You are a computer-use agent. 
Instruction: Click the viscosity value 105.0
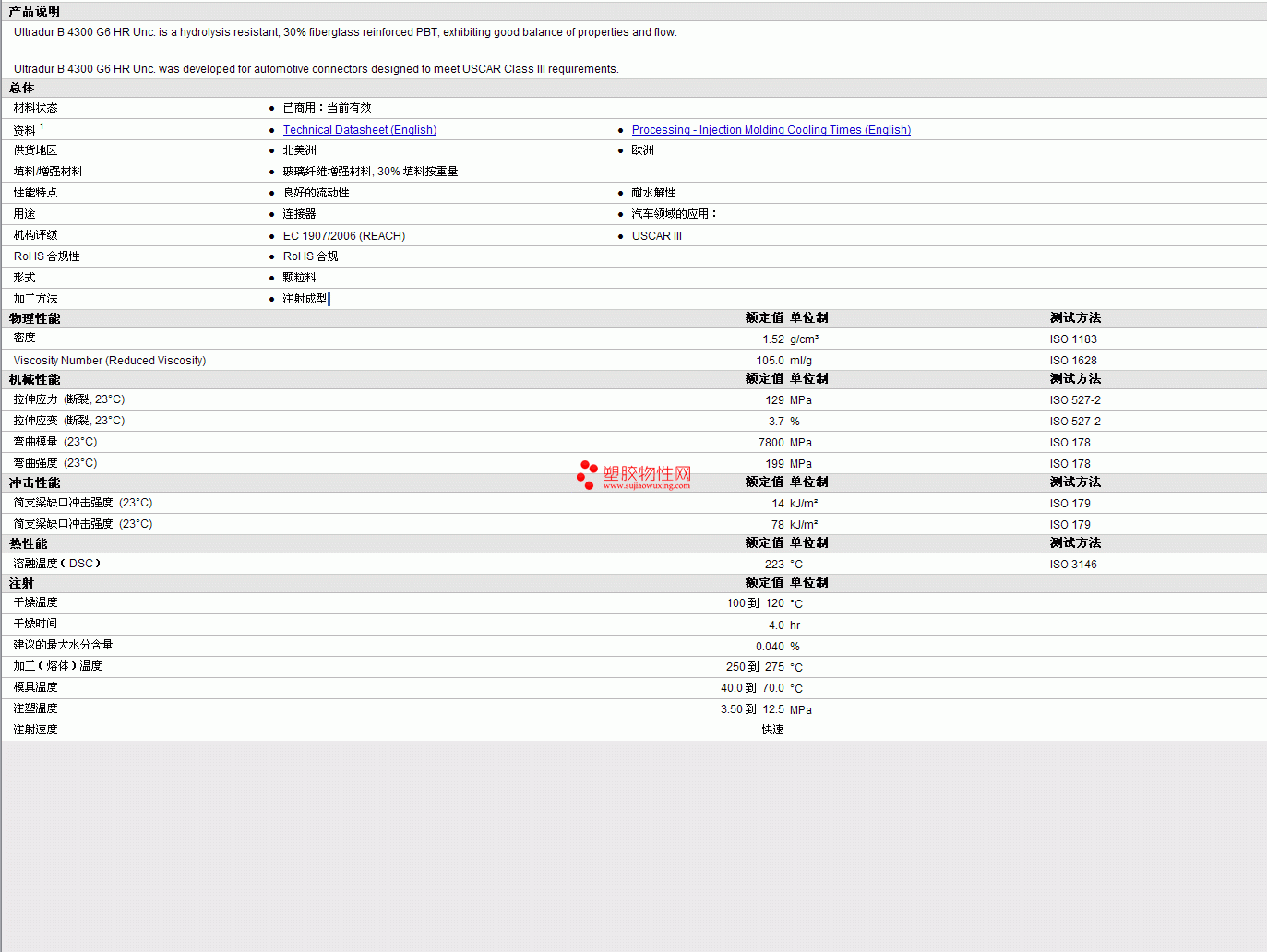pos(771,361)
